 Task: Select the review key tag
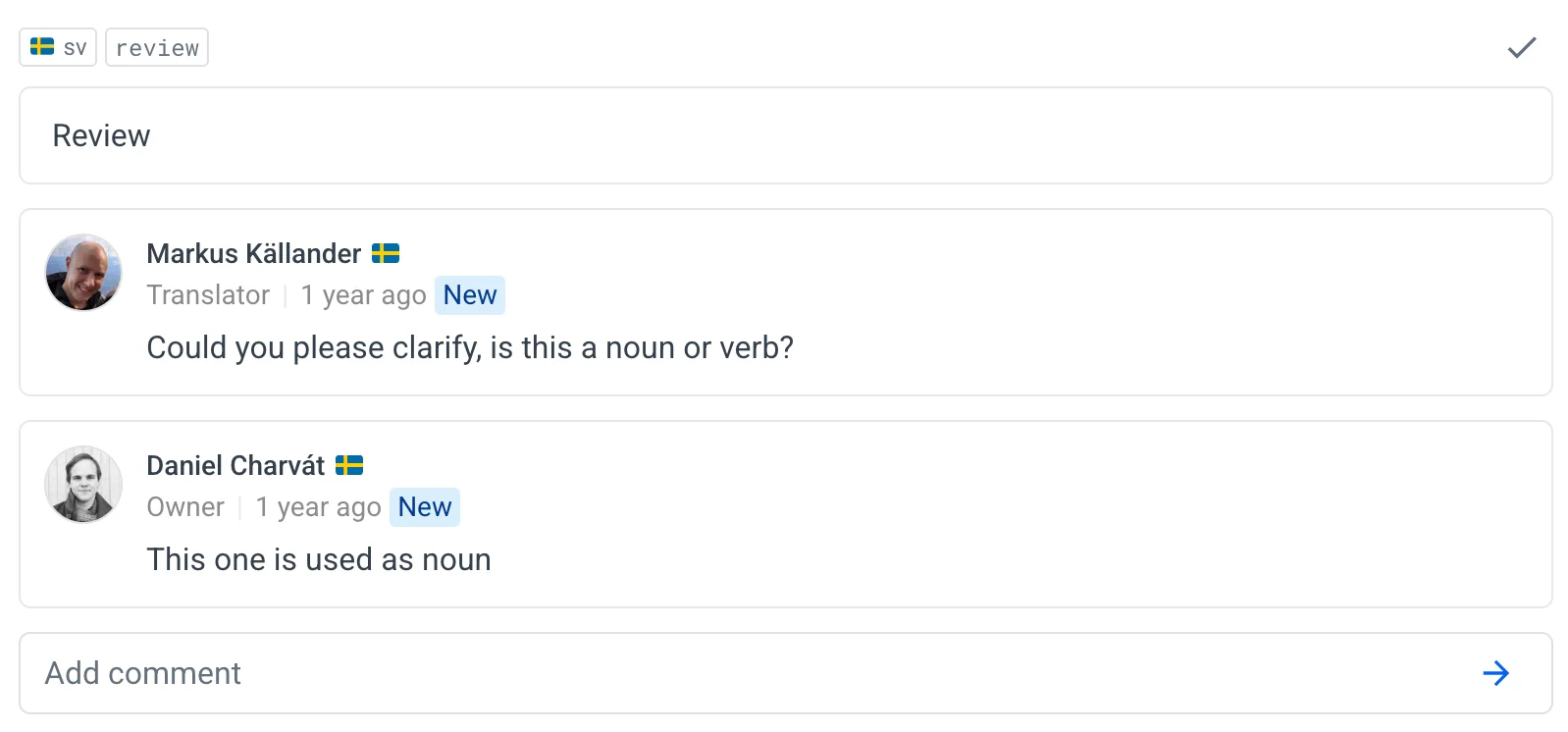[x=157, y=47]
